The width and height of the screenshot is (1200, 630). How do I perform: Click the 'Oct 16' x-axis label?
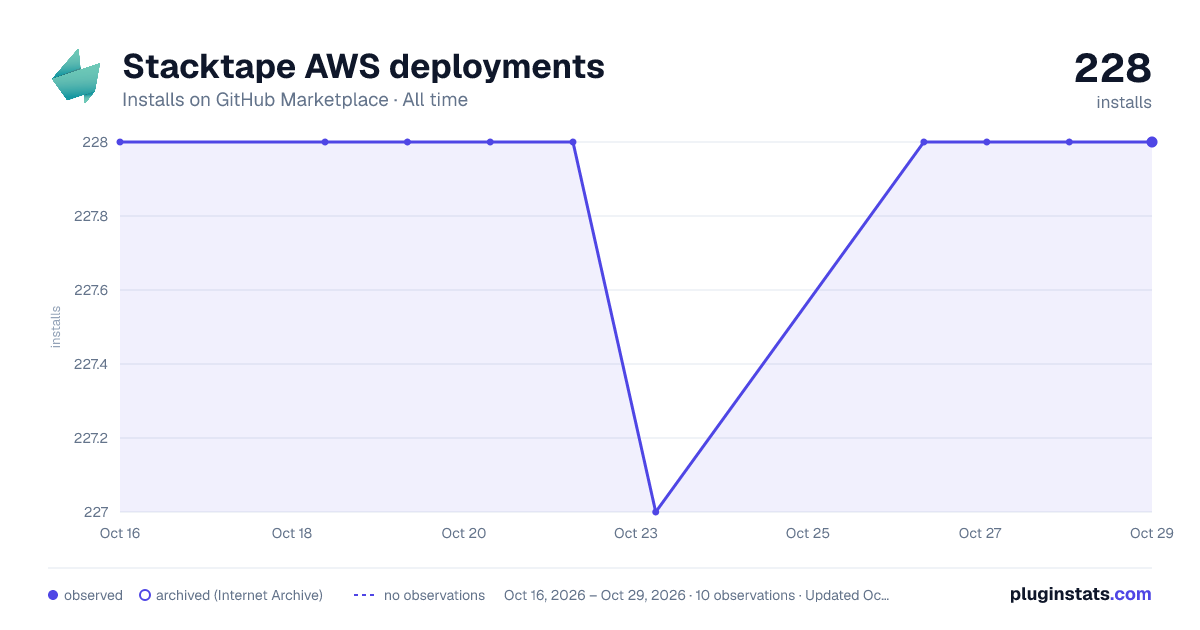pos(120,533)
